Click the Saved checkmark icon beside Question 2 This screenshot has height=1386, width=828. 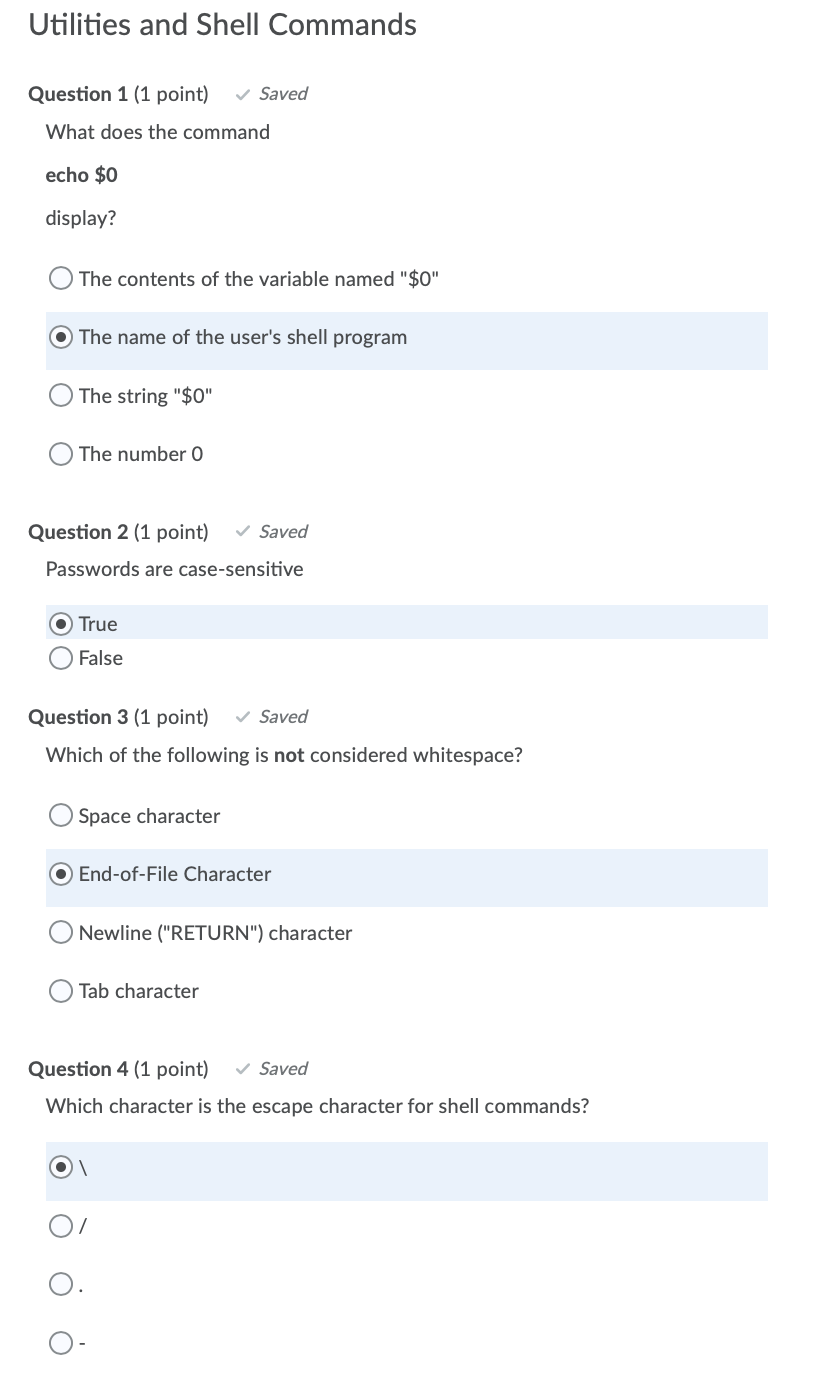(241, 531)
